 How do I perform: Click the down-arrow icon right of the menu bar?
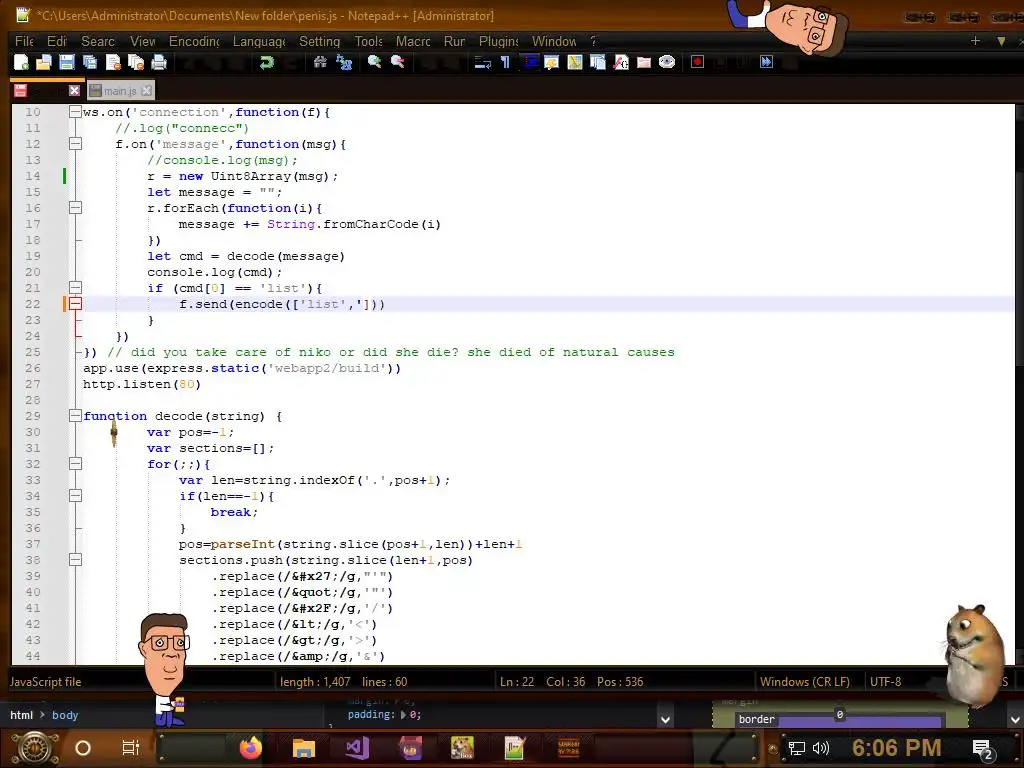[x=1001, y=40]
